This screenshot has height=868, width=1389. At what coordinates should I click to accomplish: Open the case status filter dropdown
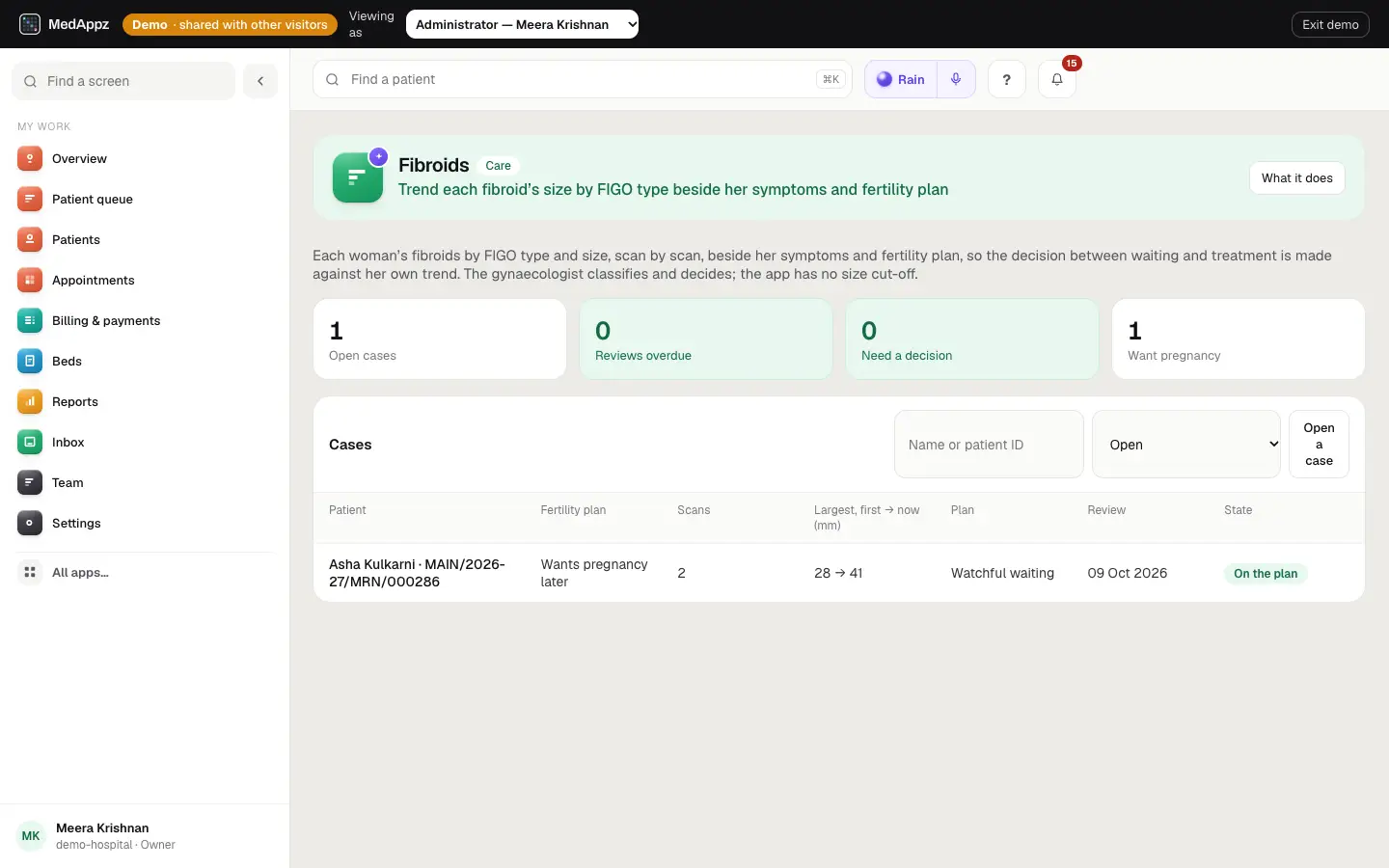click(1186, 445)
